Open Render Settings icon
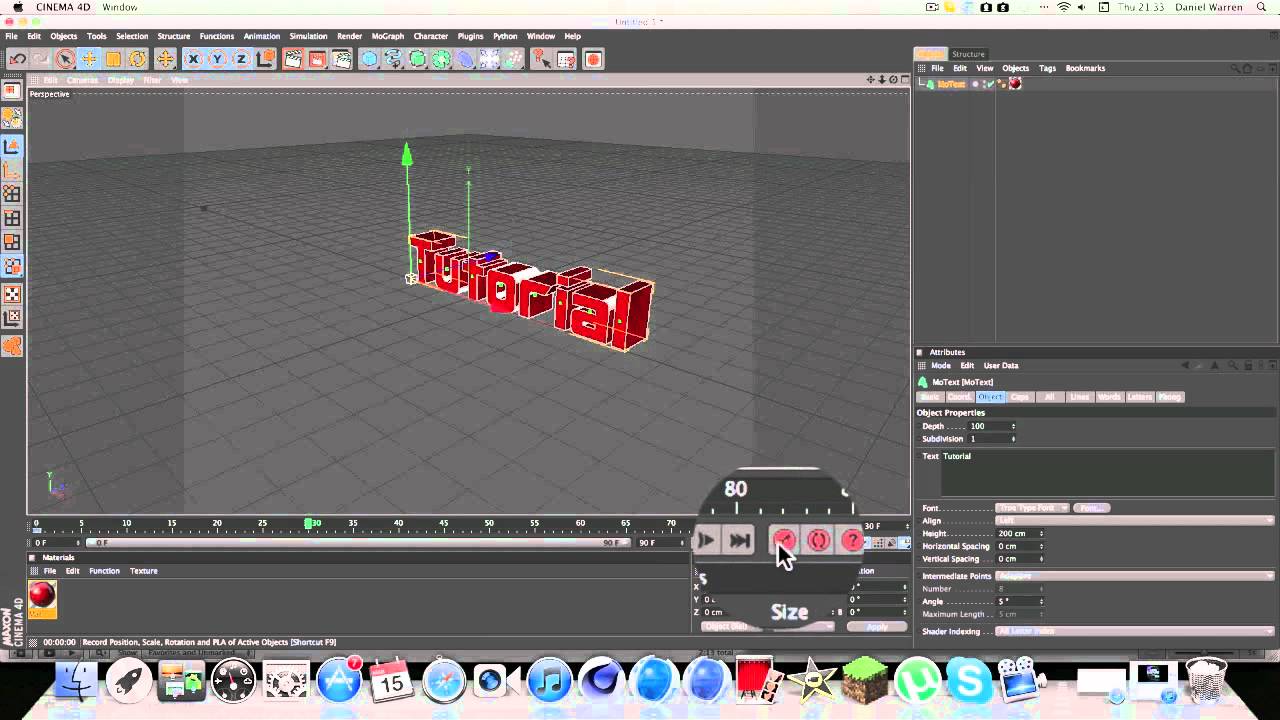Image resolution: width=1280 pixels, height=720 pixels. click(341, 59)
